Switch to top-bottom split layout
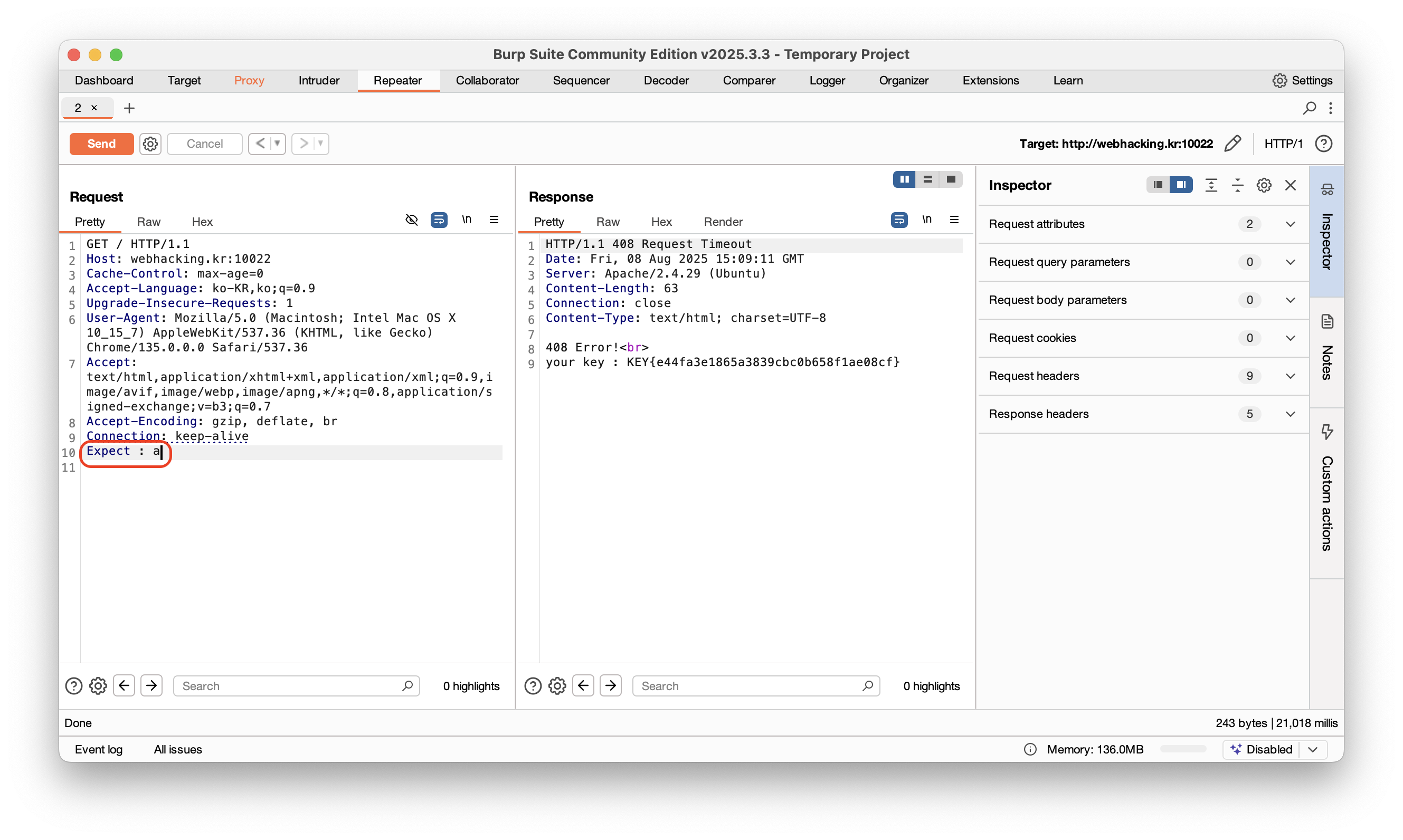This screenshot has width=1403, height=840. (927, 179)
